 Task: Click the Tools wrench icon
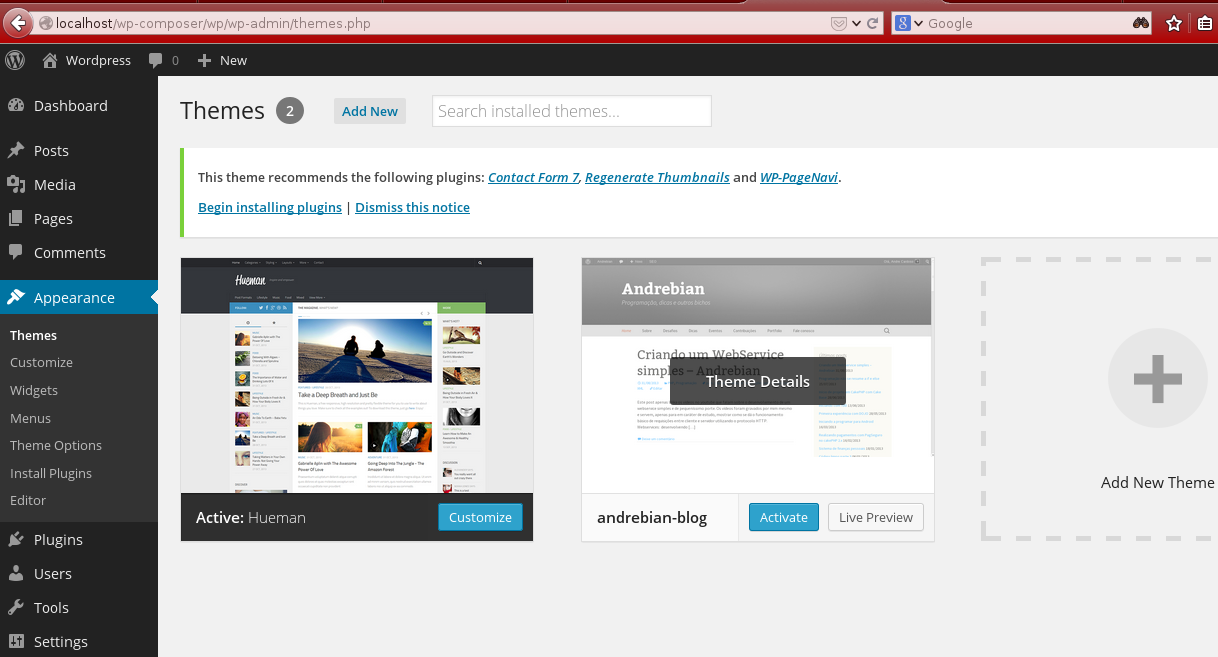tap(16, 608)
